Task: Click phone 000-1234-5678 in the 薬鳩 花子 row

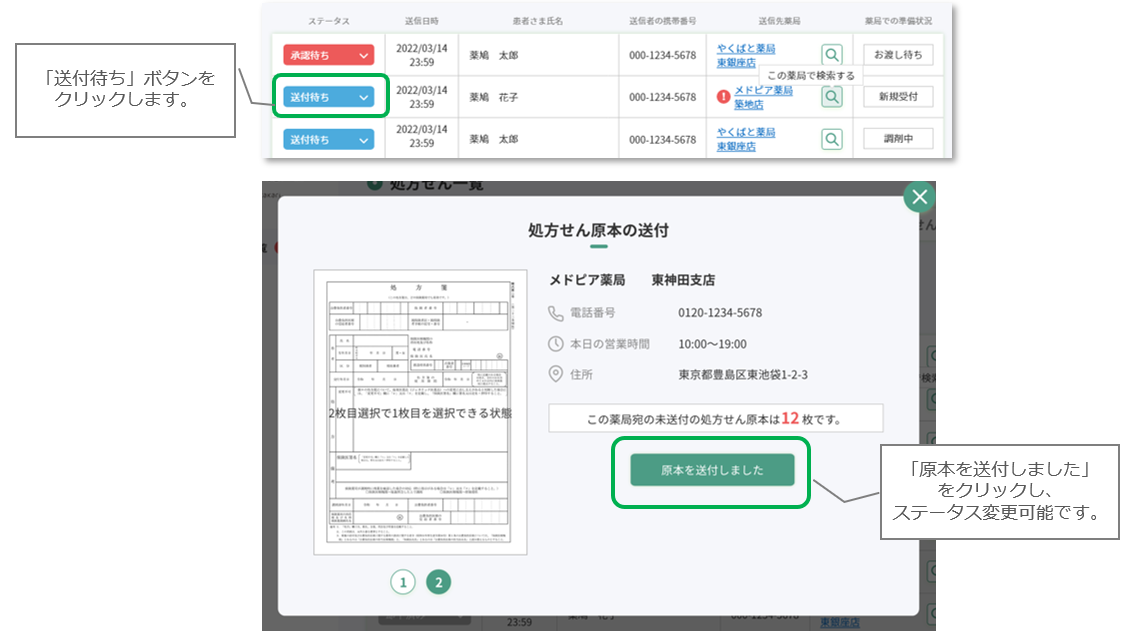Action: (x=662, y=97)
